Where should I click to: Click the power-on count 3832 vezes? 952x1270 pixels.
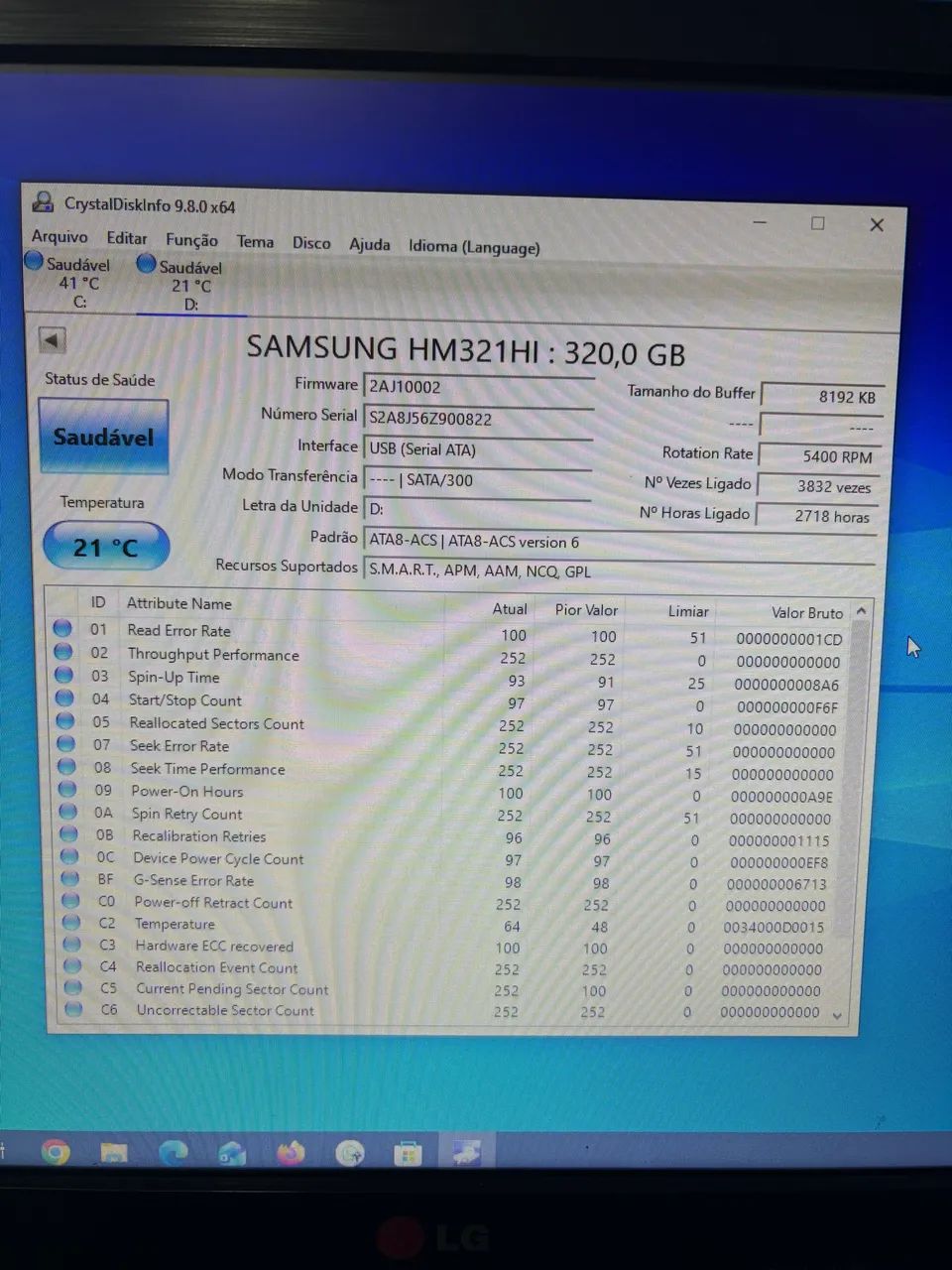coord(818,486)
